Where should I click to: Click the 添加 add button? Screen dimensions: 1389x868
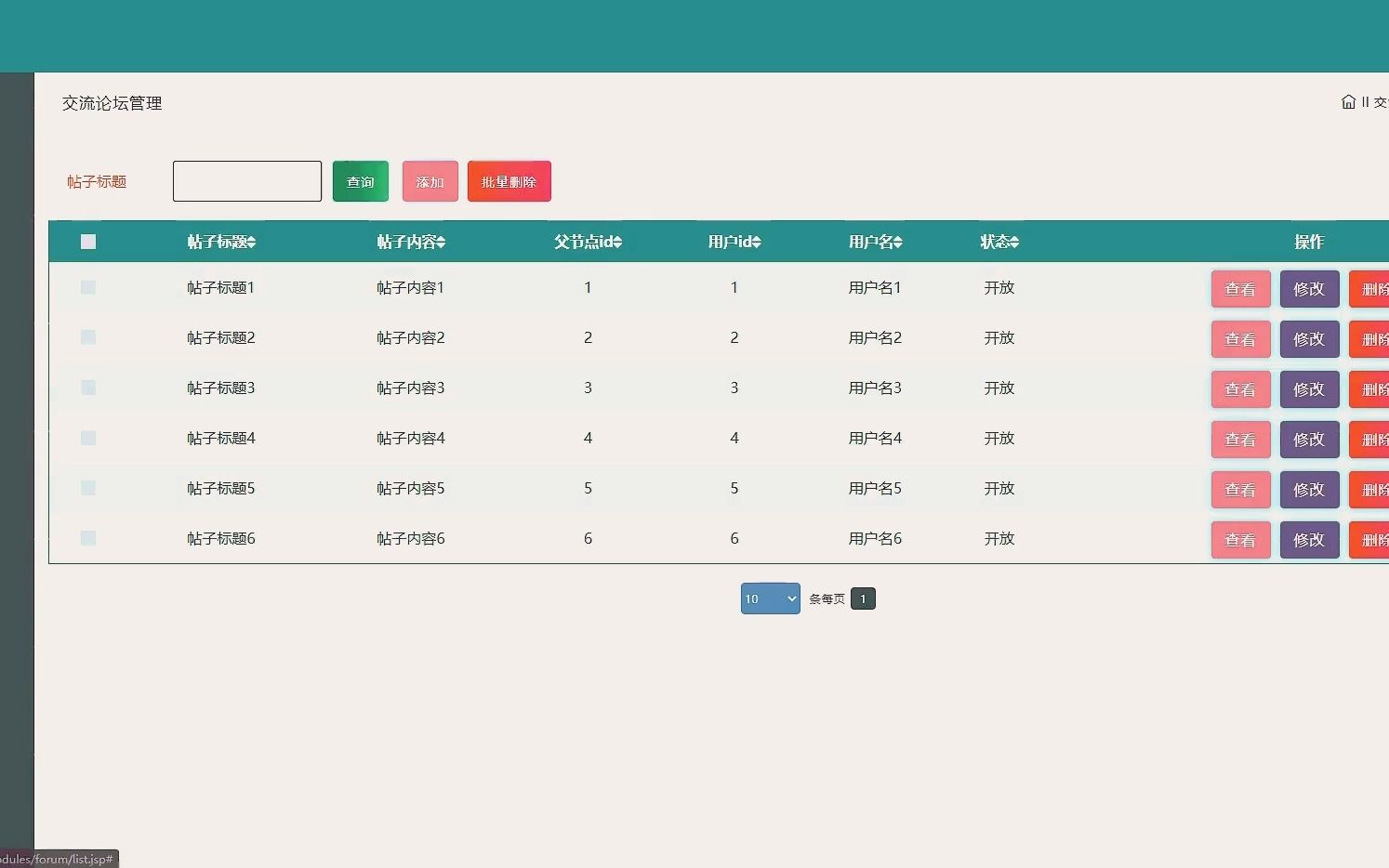[x=430, y=181]
